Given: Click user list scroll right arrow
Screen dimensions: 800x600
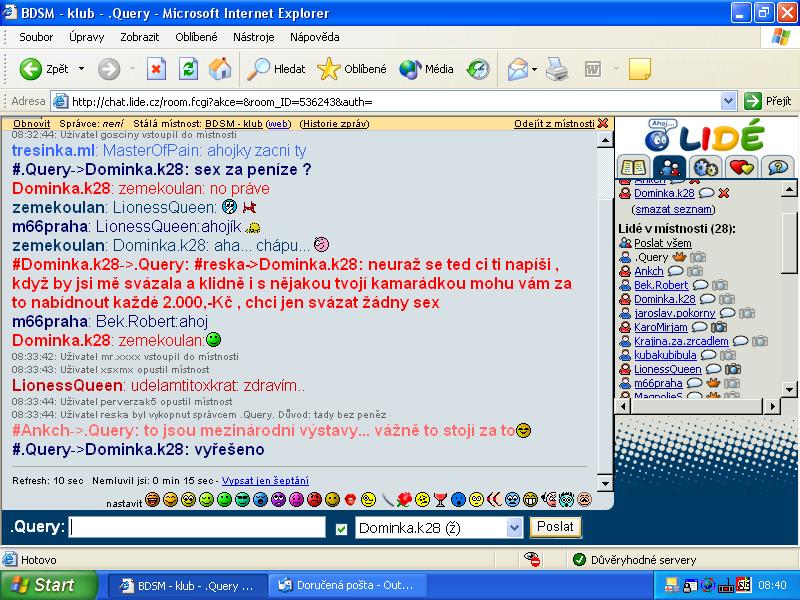Looking at the screenshot, I should (x=773, y=406).
